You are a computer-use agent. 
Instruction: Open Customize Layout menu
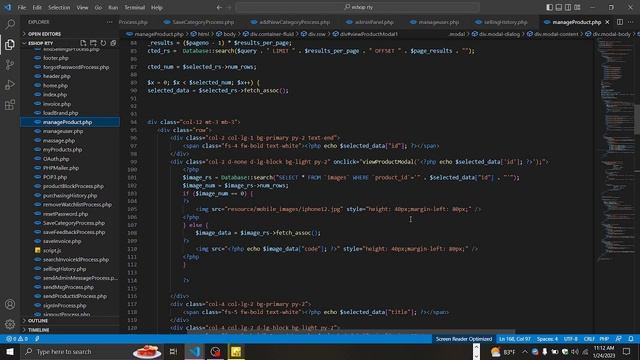[x=577, y=7]
